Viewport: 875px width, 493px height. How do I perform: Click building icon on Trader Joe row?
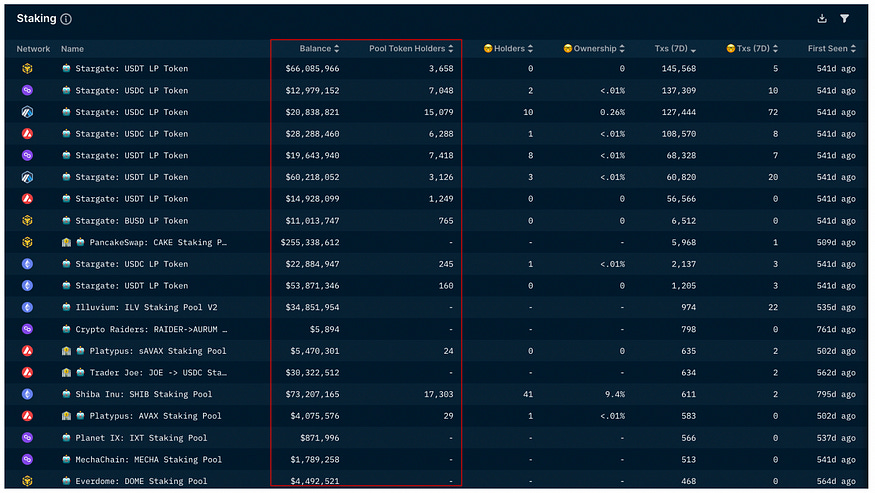66,373
